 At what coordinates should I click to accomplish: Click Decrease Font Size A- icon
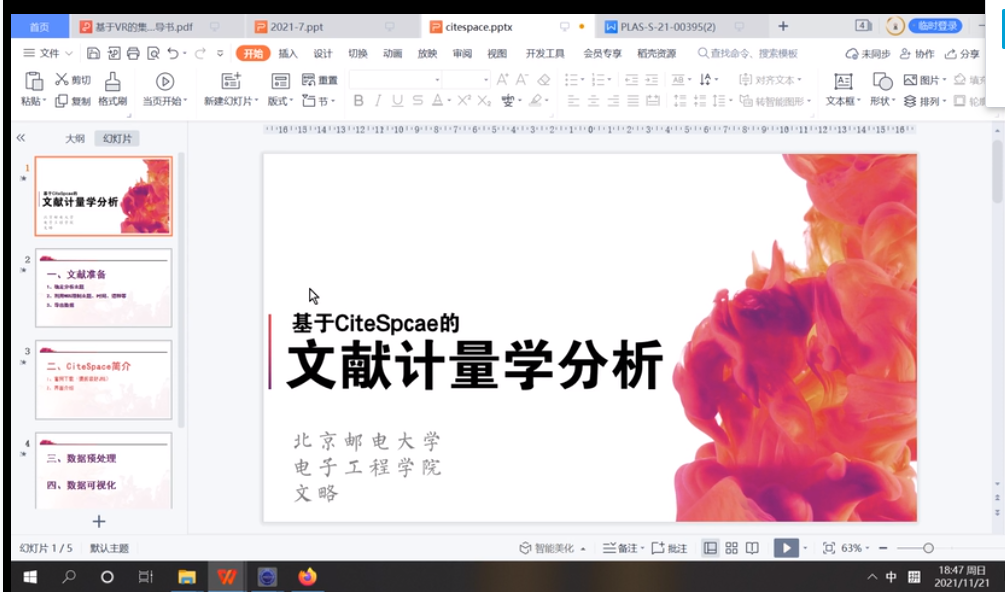tap(522, 79)
